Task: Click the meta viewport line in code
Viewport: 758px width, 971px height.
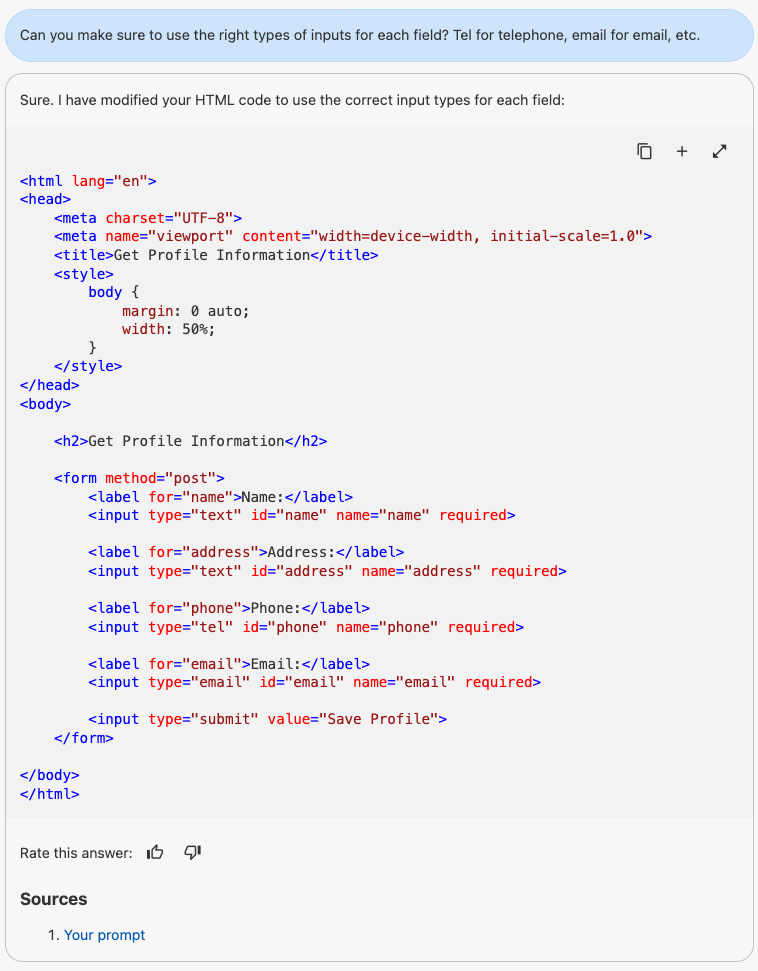Action: 353,236
